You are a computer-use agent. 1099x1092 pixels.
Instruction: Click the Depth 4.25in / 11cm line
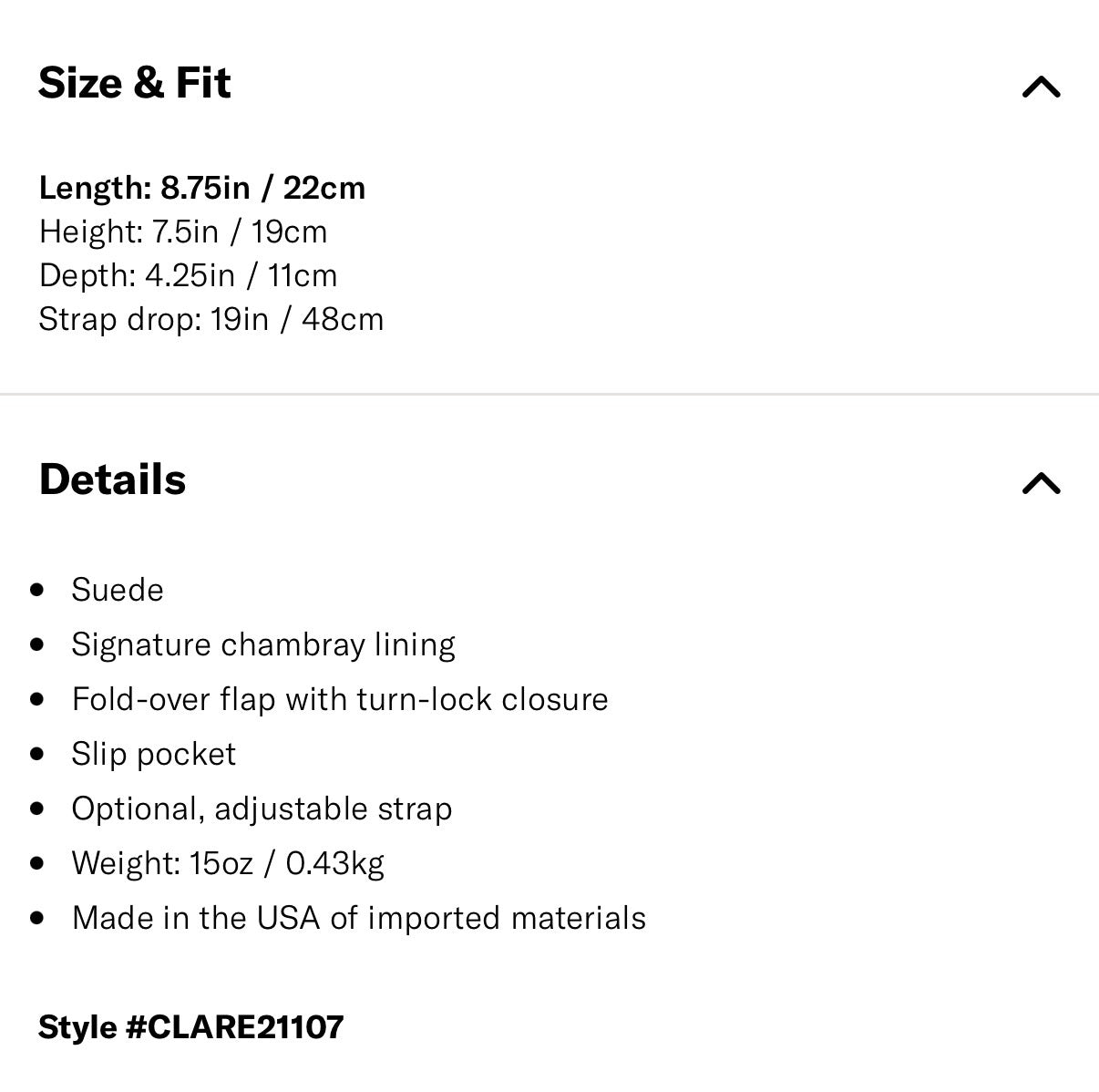click(x=188, y=275)
